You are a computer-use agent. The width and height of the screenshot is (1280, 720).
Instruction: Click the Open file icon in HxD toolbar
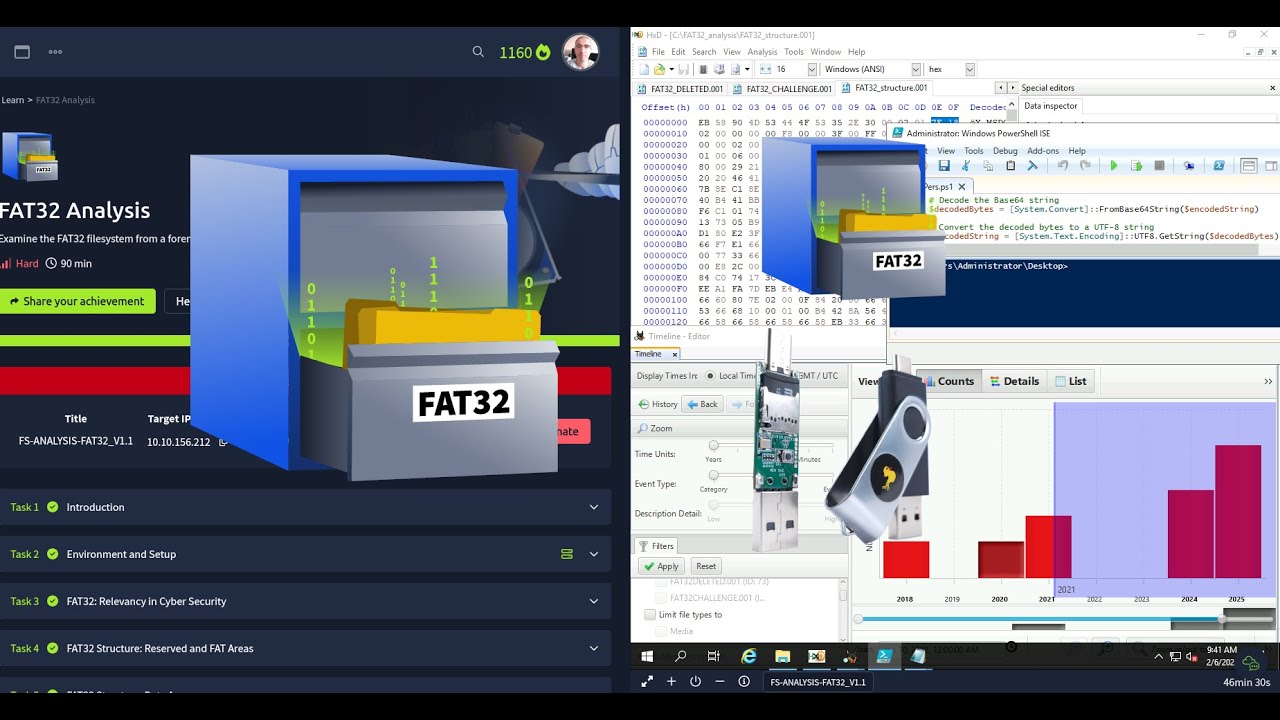660,69
